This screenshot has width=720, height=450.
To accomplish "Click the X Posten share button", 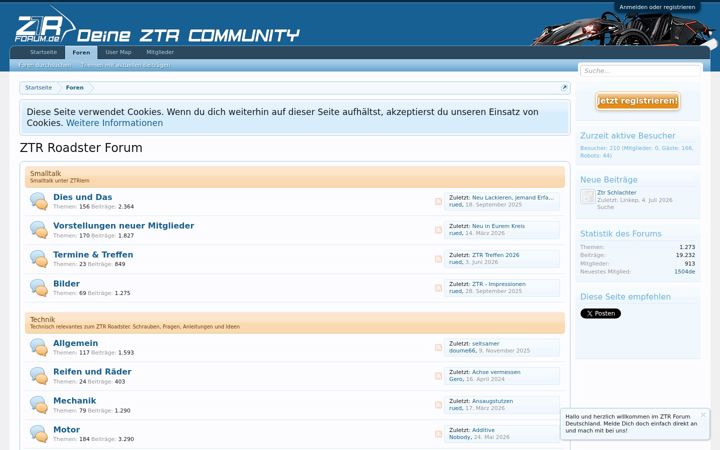I will [x=601, y=314].
